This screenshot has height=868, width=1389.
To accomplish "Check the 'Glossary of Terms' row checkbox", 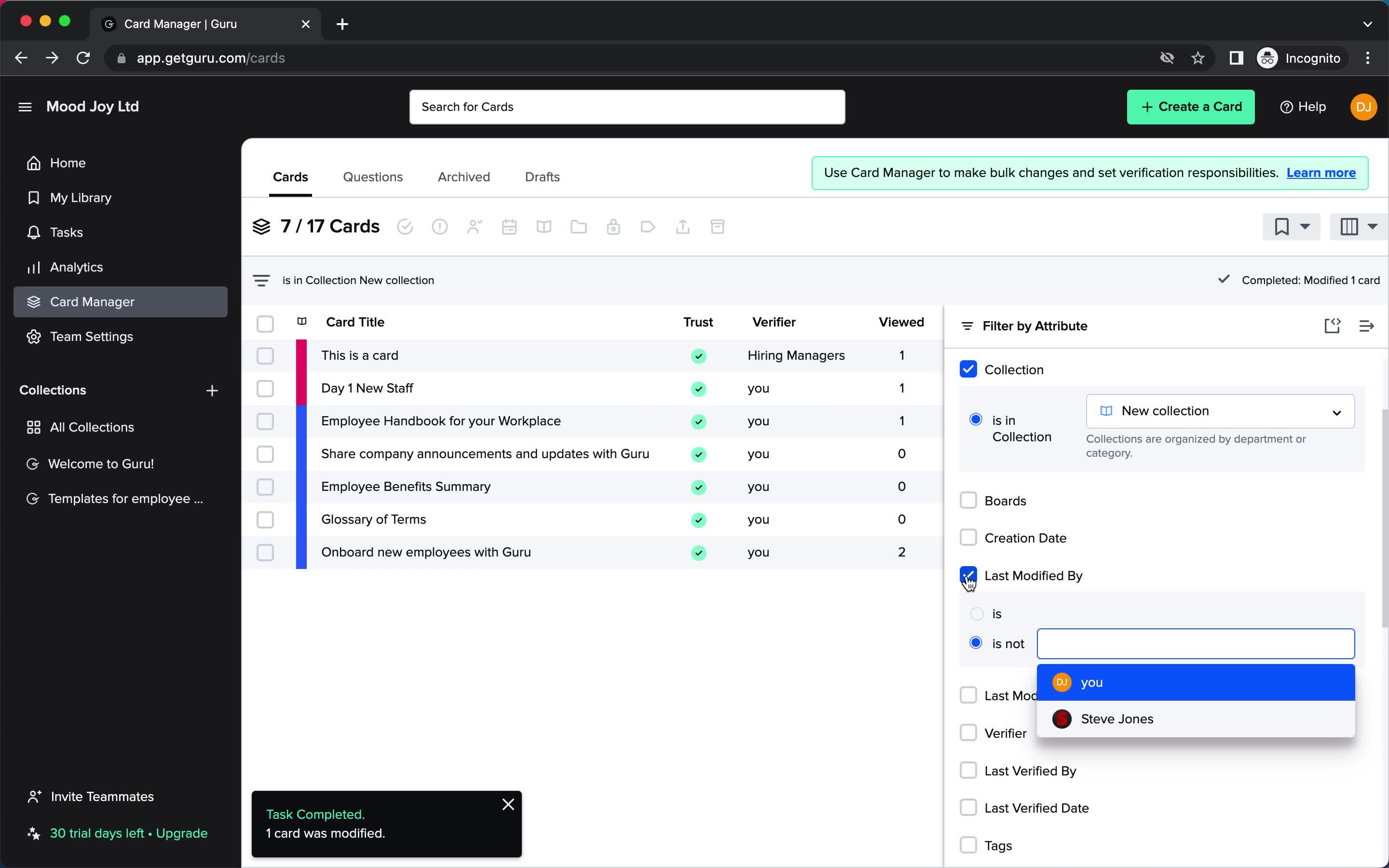I will coord(265,519).
